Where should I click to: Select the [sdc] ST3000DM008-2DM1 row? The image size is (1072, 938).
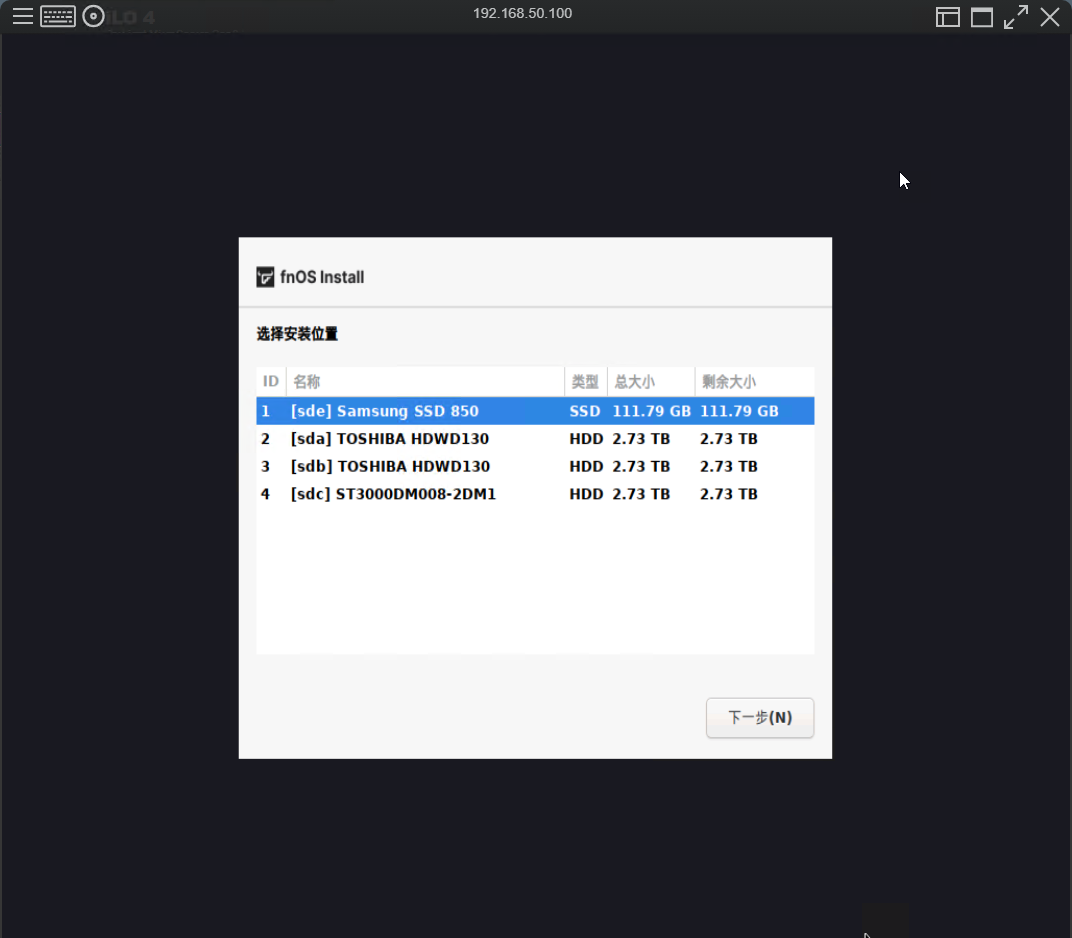(x=535, y=494)
